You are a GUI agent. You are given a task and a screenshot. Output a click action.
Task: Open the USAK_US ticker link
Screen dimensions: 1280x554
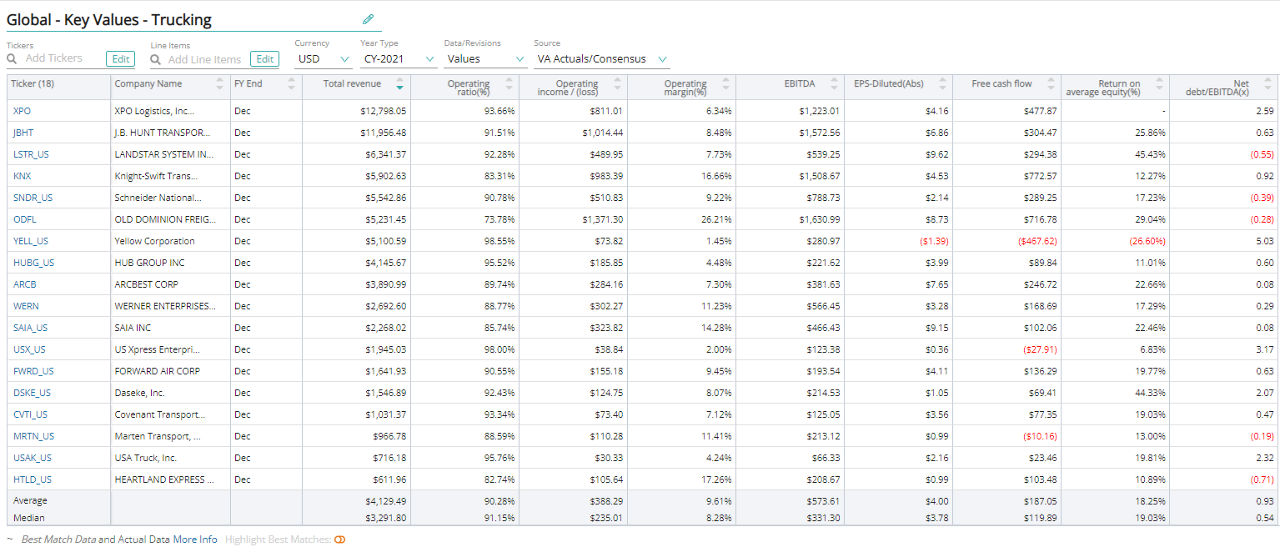pyautogui.click(x=31, y=458)
